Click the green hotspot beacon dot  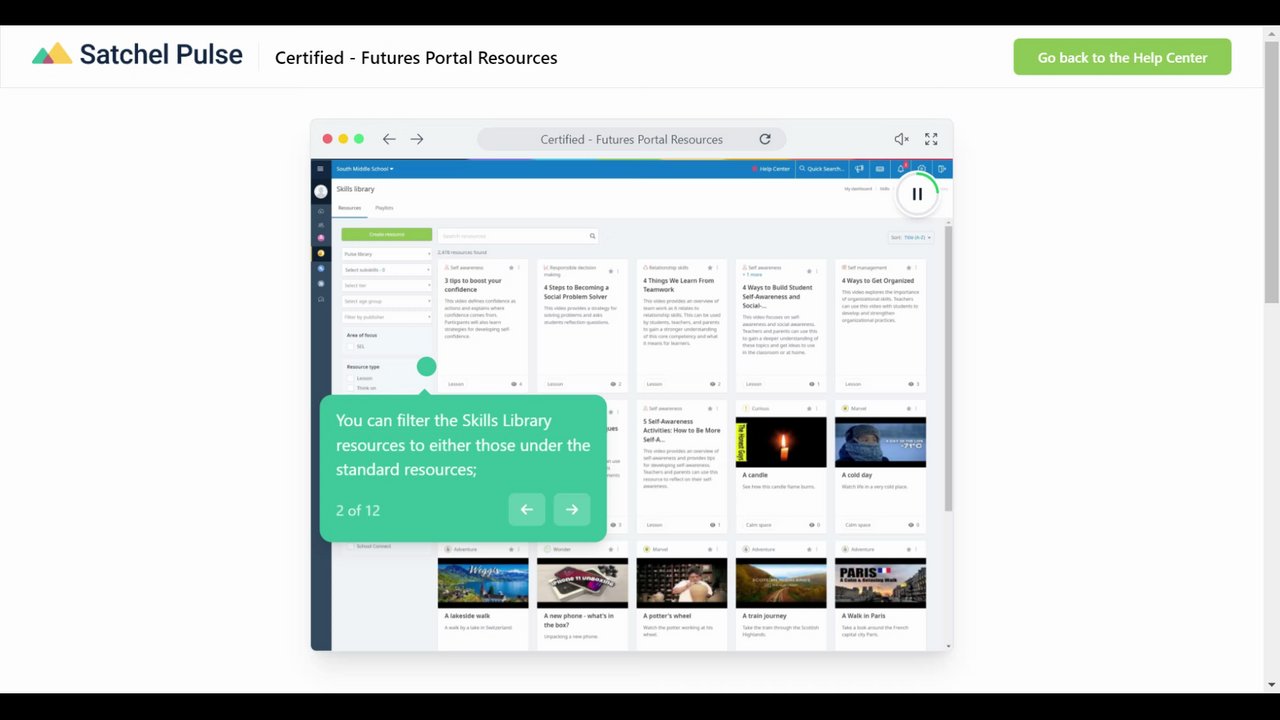(427, 367)
